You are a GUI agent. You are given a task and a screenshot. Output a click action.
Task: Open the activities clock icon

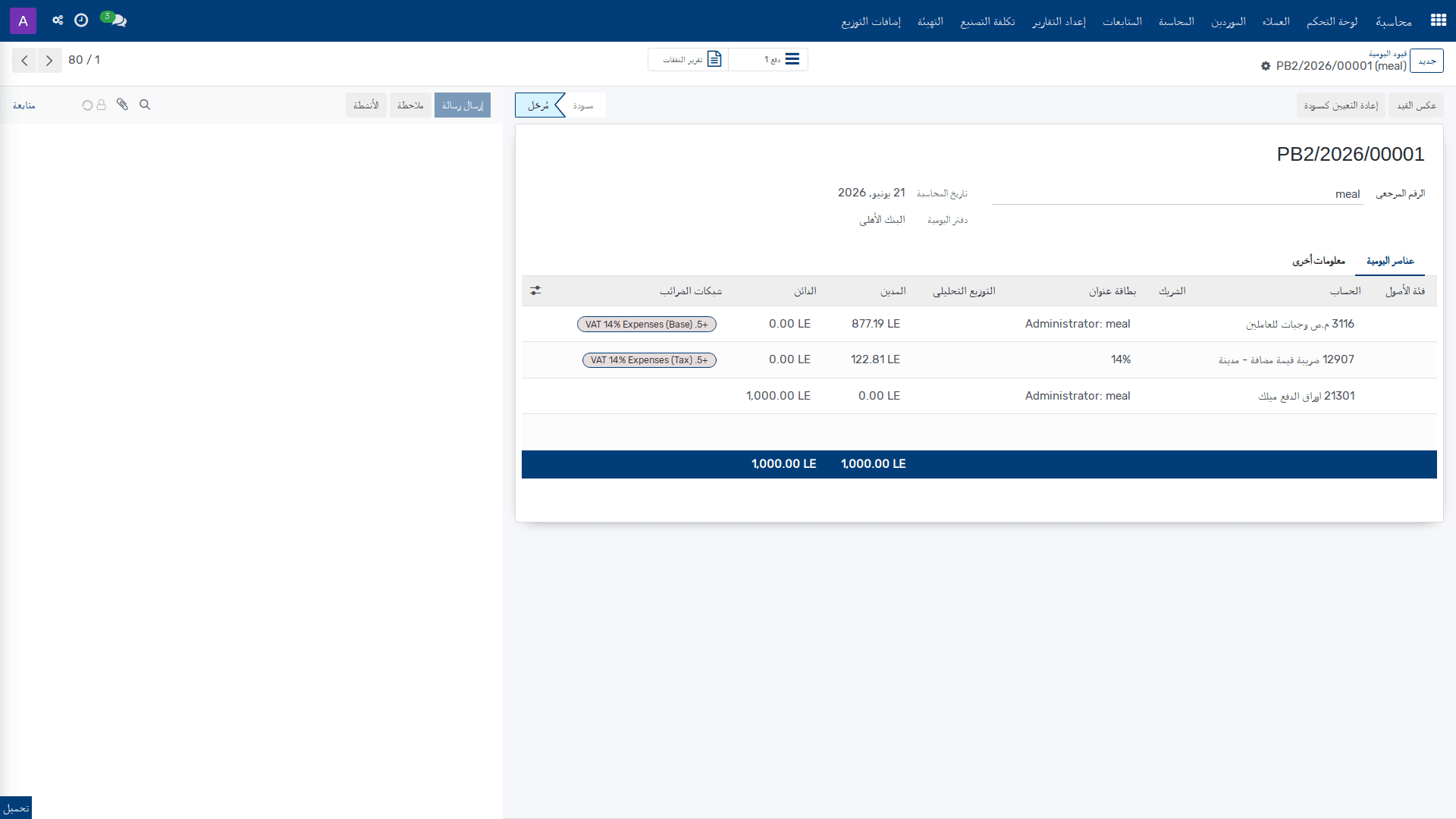point(81,20)
